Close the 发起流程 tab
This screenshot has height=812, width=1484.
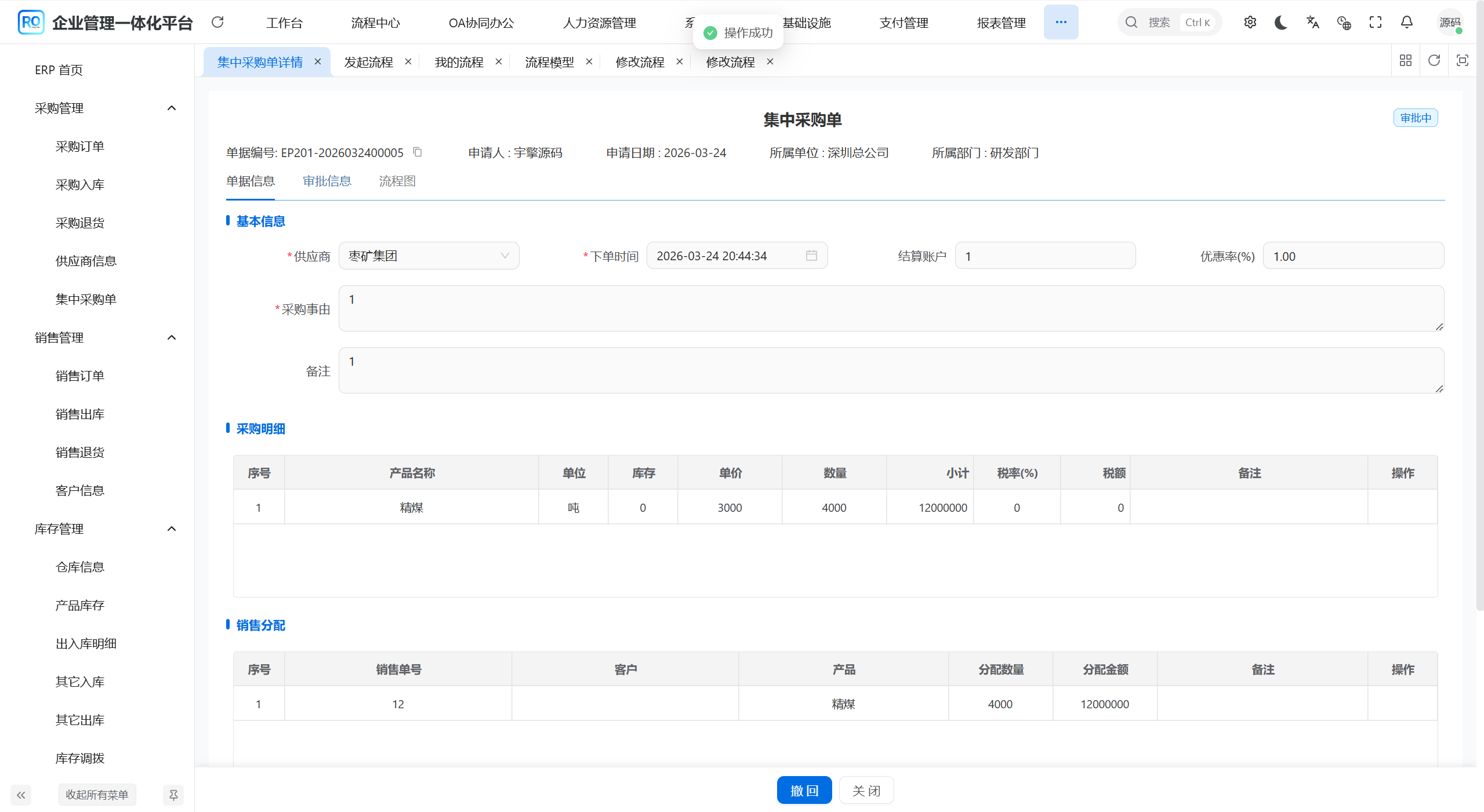(408, 61)
